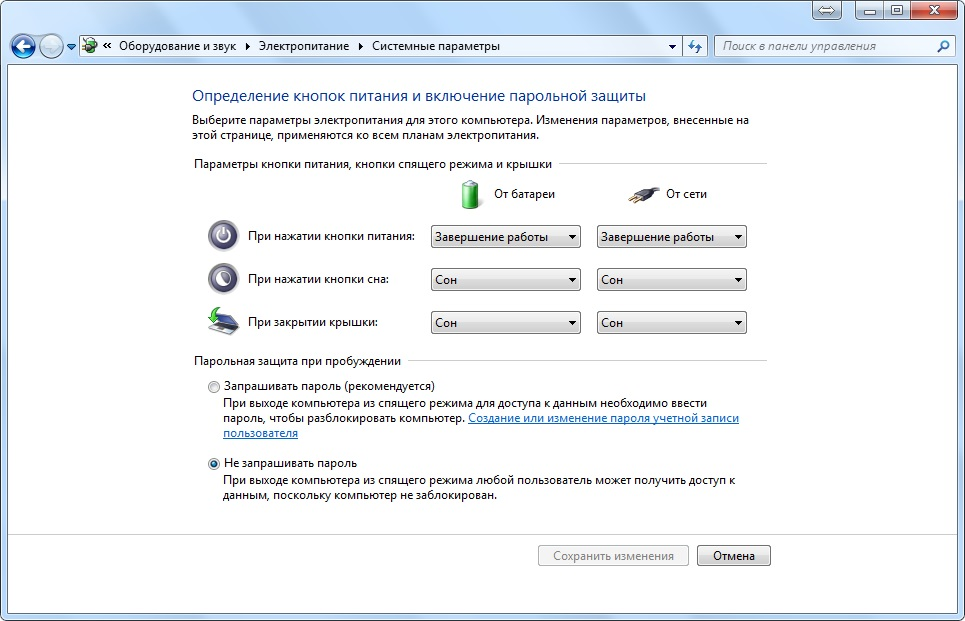
Task: Click the При нажатии кнопки сна label
Action: [x=318, y=279]
